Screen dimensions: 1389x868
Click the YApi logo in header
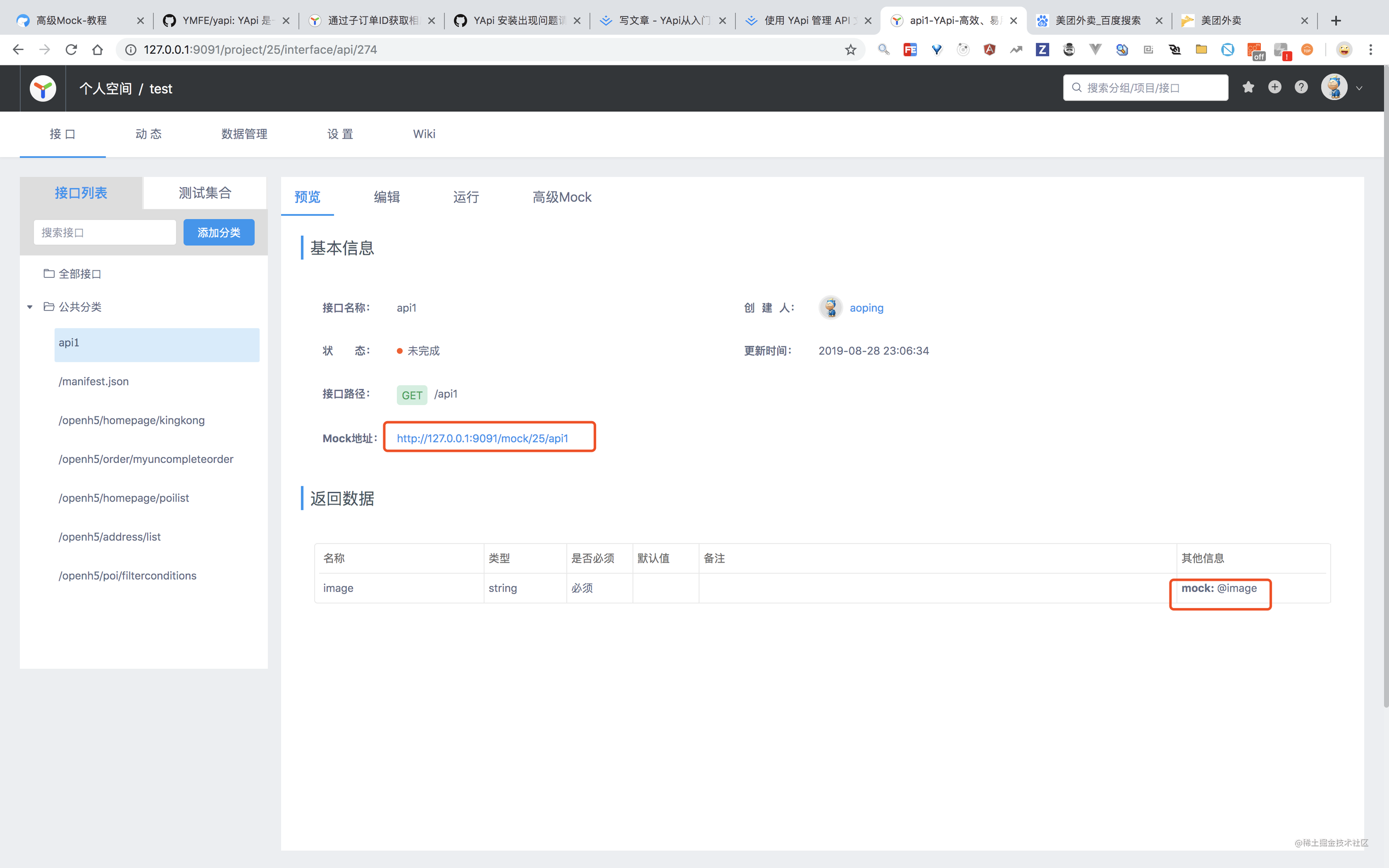point(43,88)
